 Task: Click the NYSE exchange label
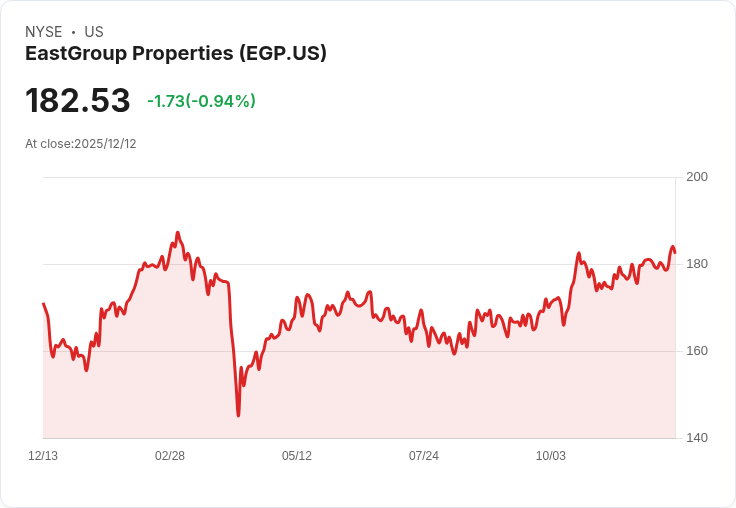(x=44, y=32)
